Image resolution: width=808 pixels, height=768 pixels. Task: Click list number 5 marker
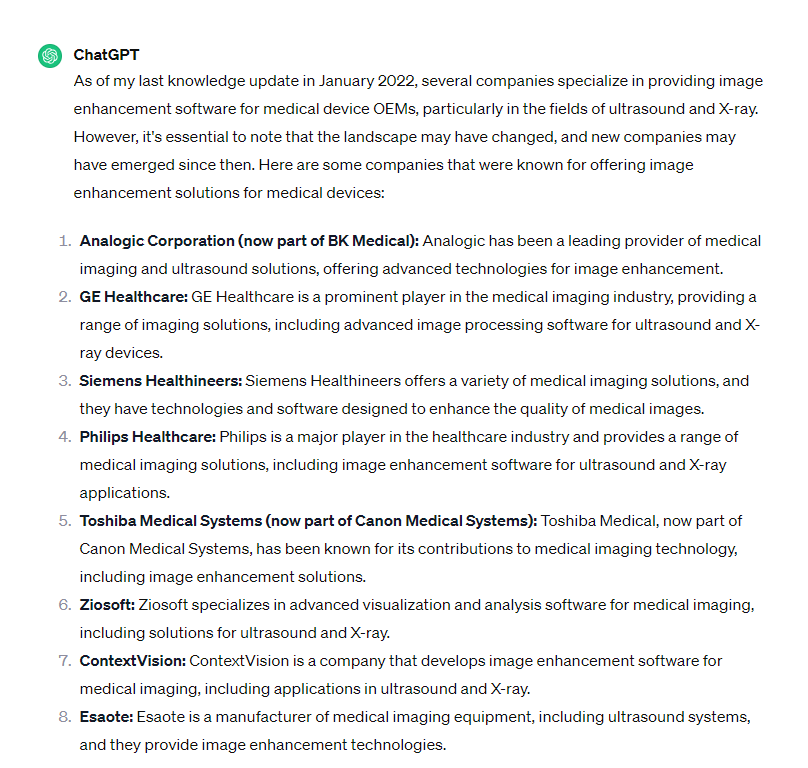pyautogui.click(x=64, y=521)
